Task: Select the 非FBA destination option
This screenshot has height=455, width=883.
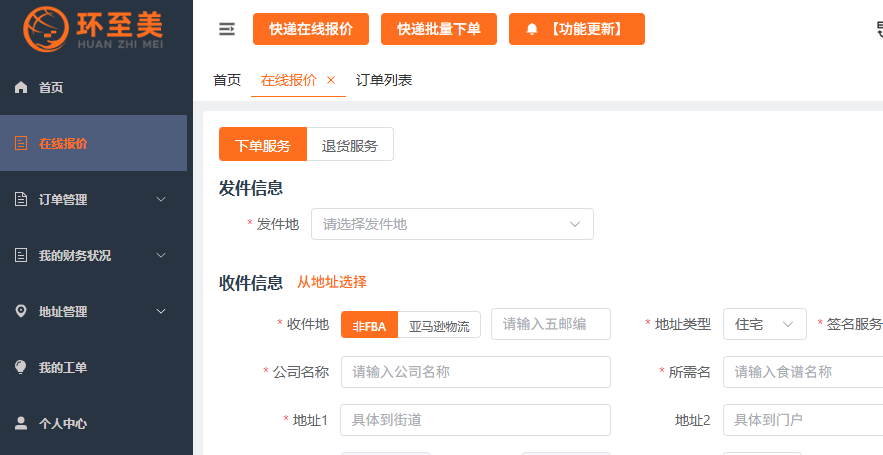Action: click(369, 325)
